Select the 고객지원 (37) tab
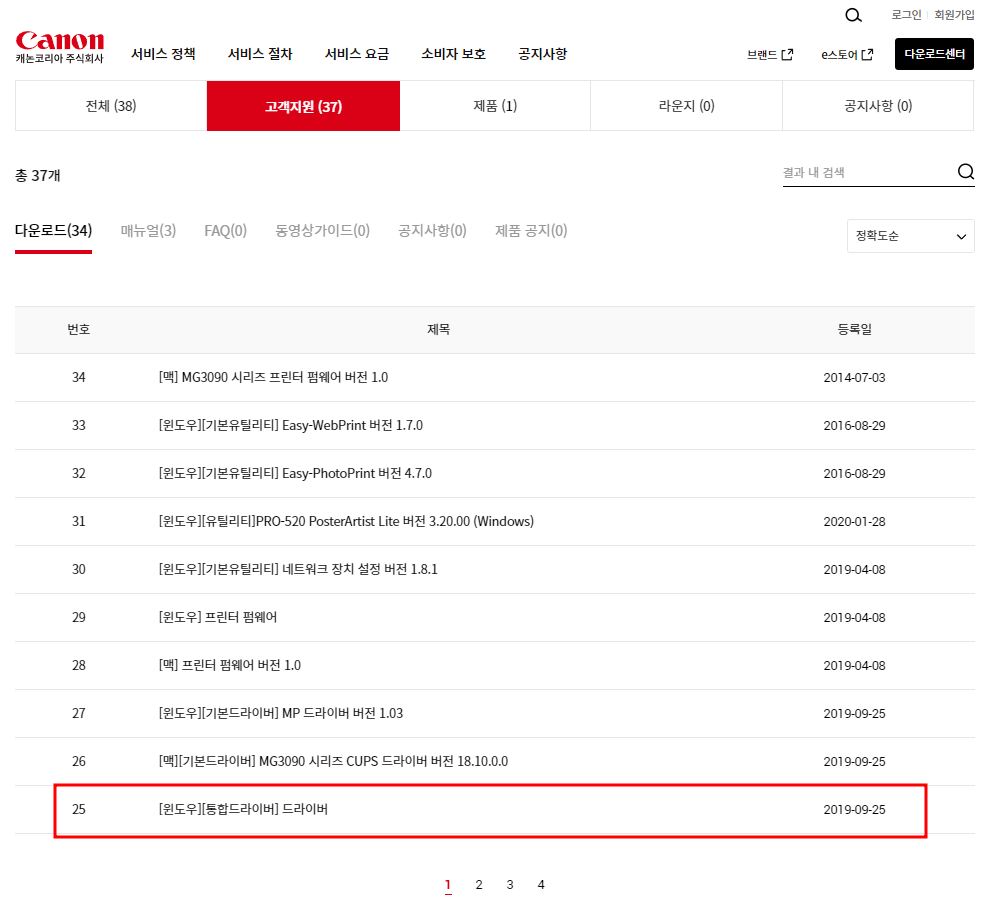Image resolution: width=986 pixels, height=902 pixels. [x=303, y=106]
